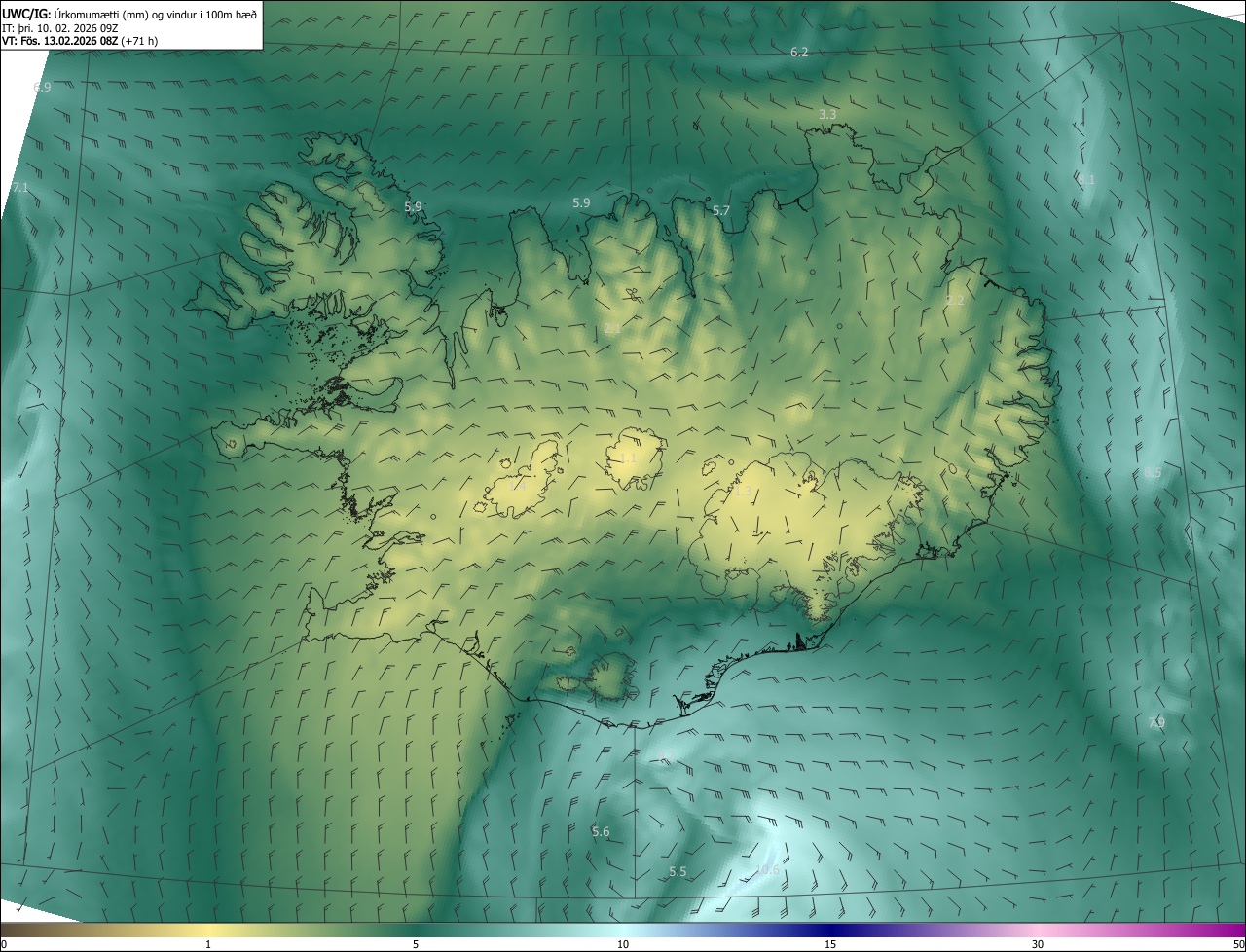Click the 50 tick label on the color scale
The width and height of the screenshot is (1246, 952).
(x=1238, y=944)
